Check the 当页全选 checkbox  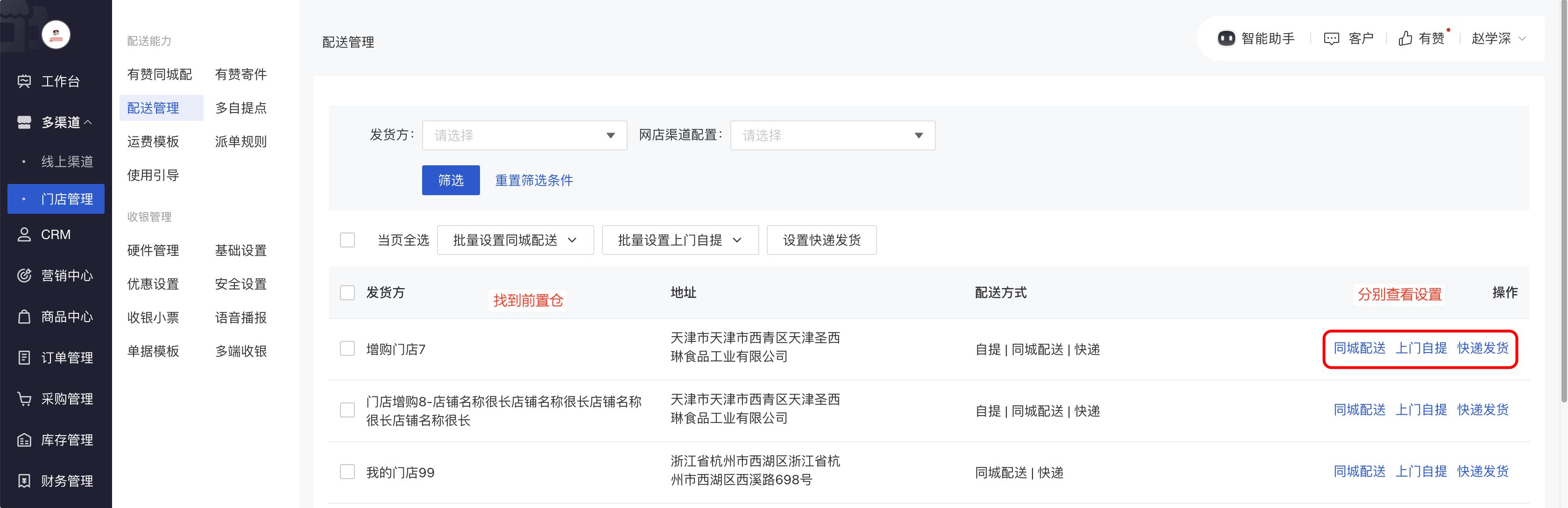347,240
